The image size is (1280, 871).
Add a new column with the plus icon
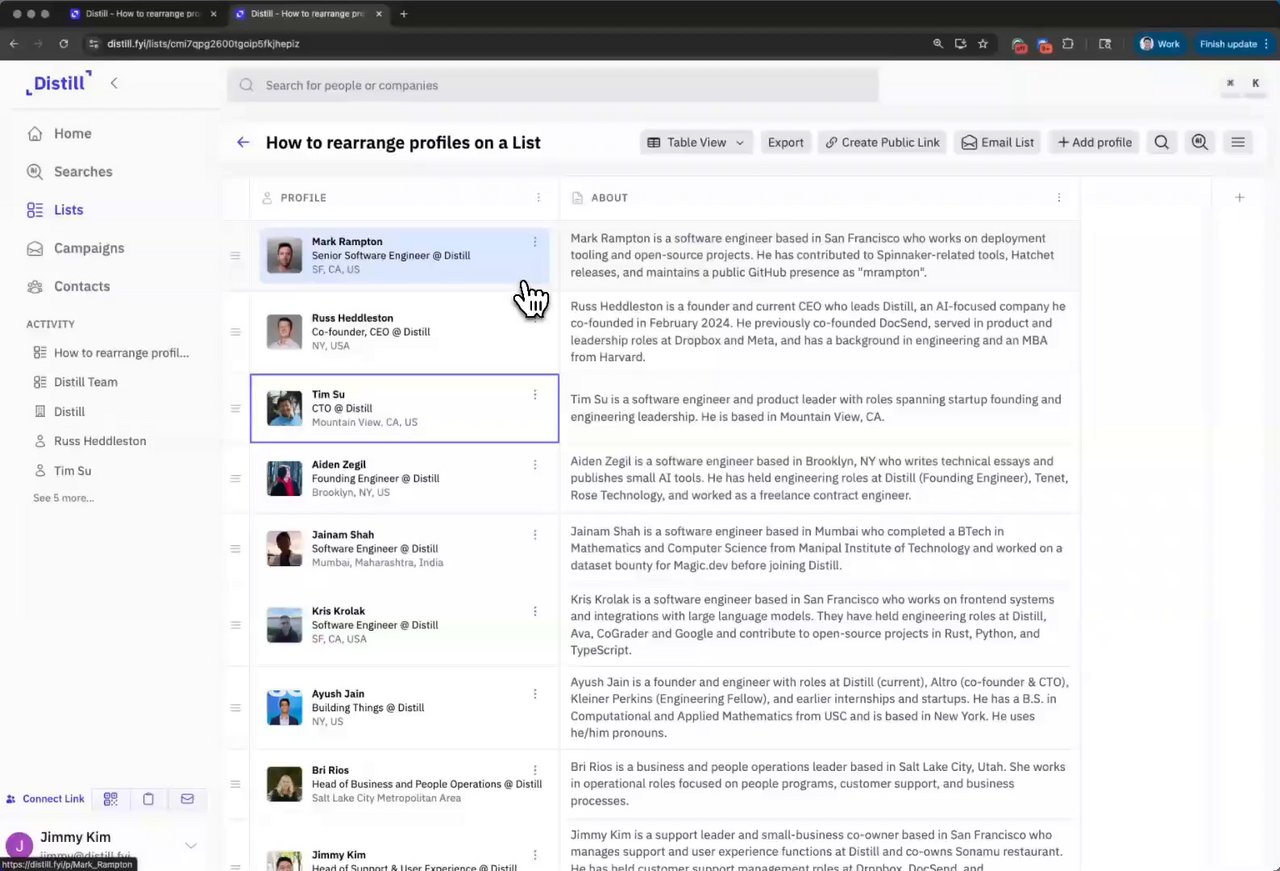[1239, 197]
